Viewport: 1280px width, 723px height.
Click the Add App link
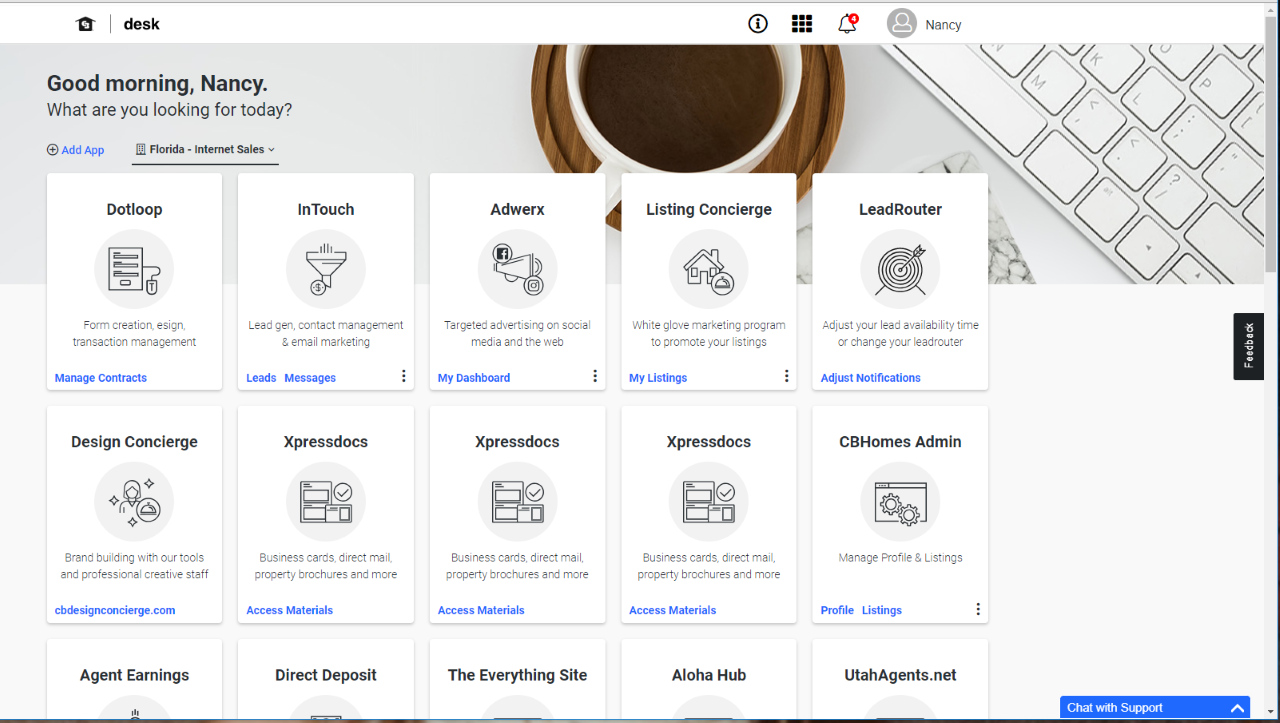76,150
